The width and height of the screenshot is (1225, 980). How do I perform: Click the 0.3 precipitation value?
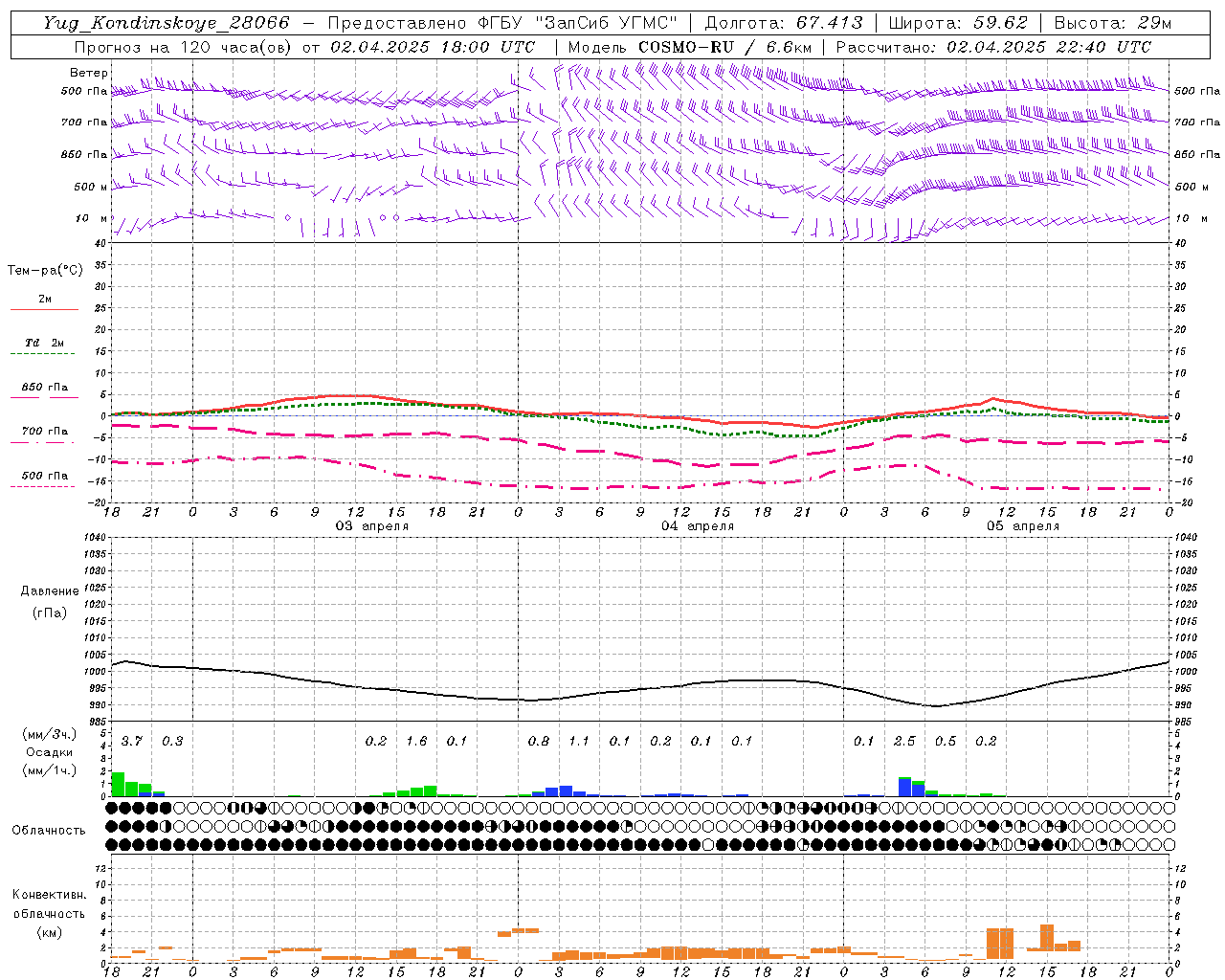click(172, 742)
